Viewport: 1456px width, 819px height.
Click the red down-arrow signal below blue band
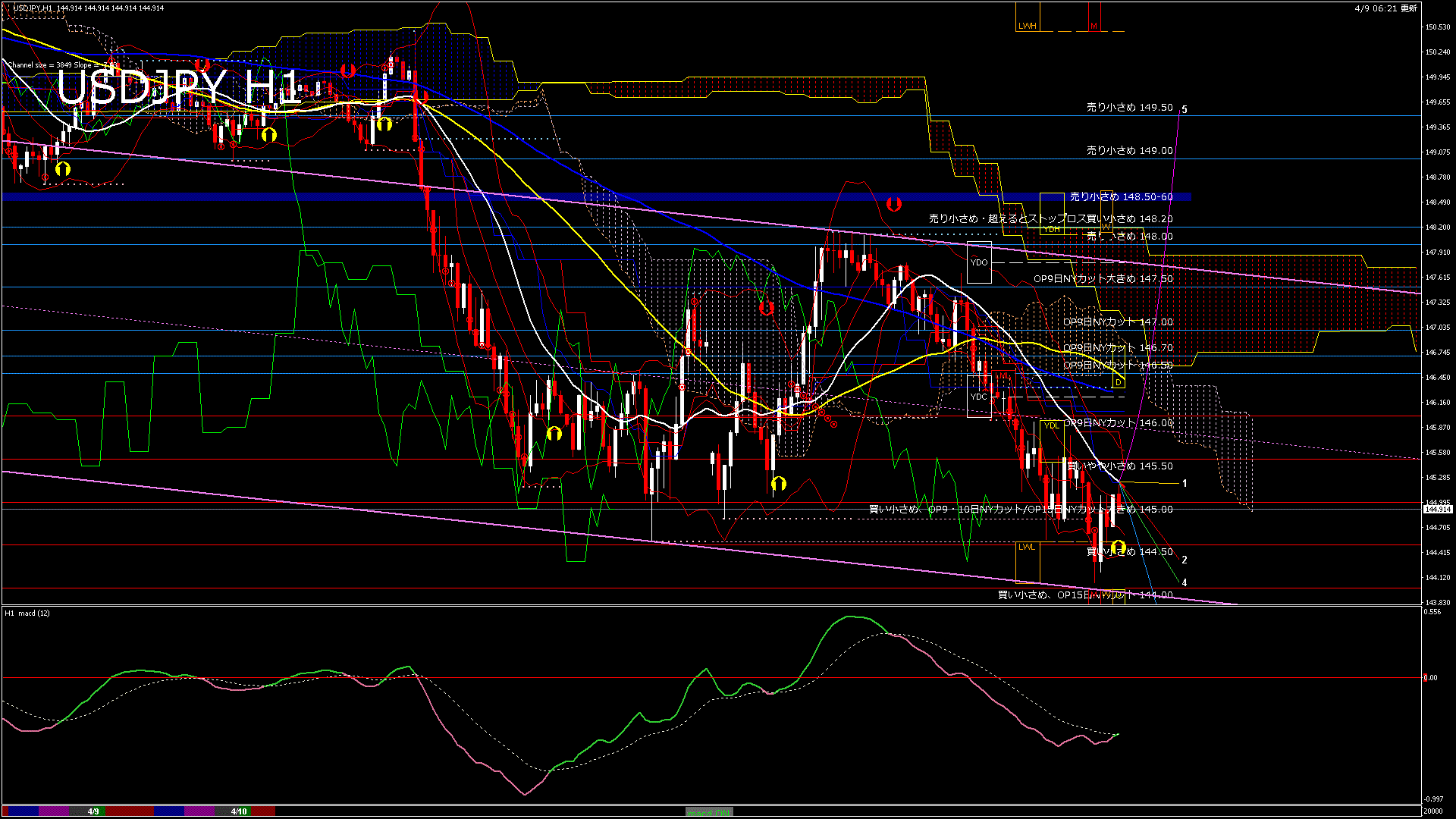(x=894, y=204)
